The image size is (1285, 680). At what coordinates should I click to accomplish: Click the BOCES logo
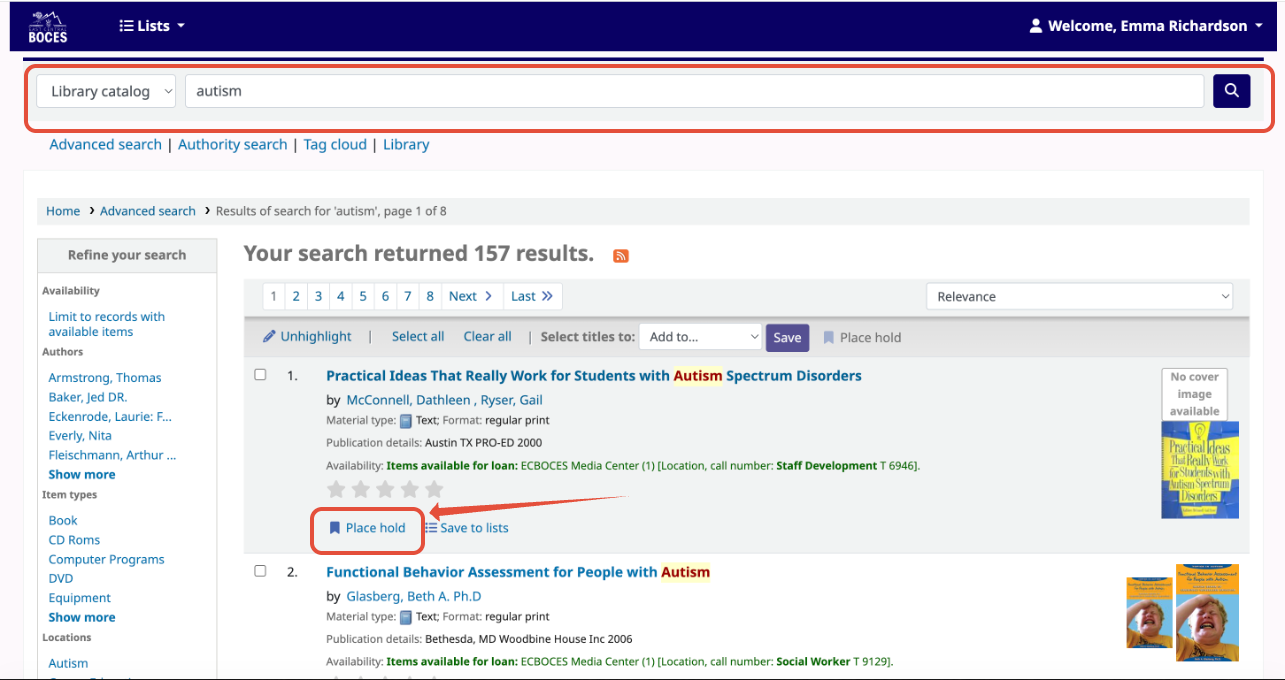pos(47,25)
